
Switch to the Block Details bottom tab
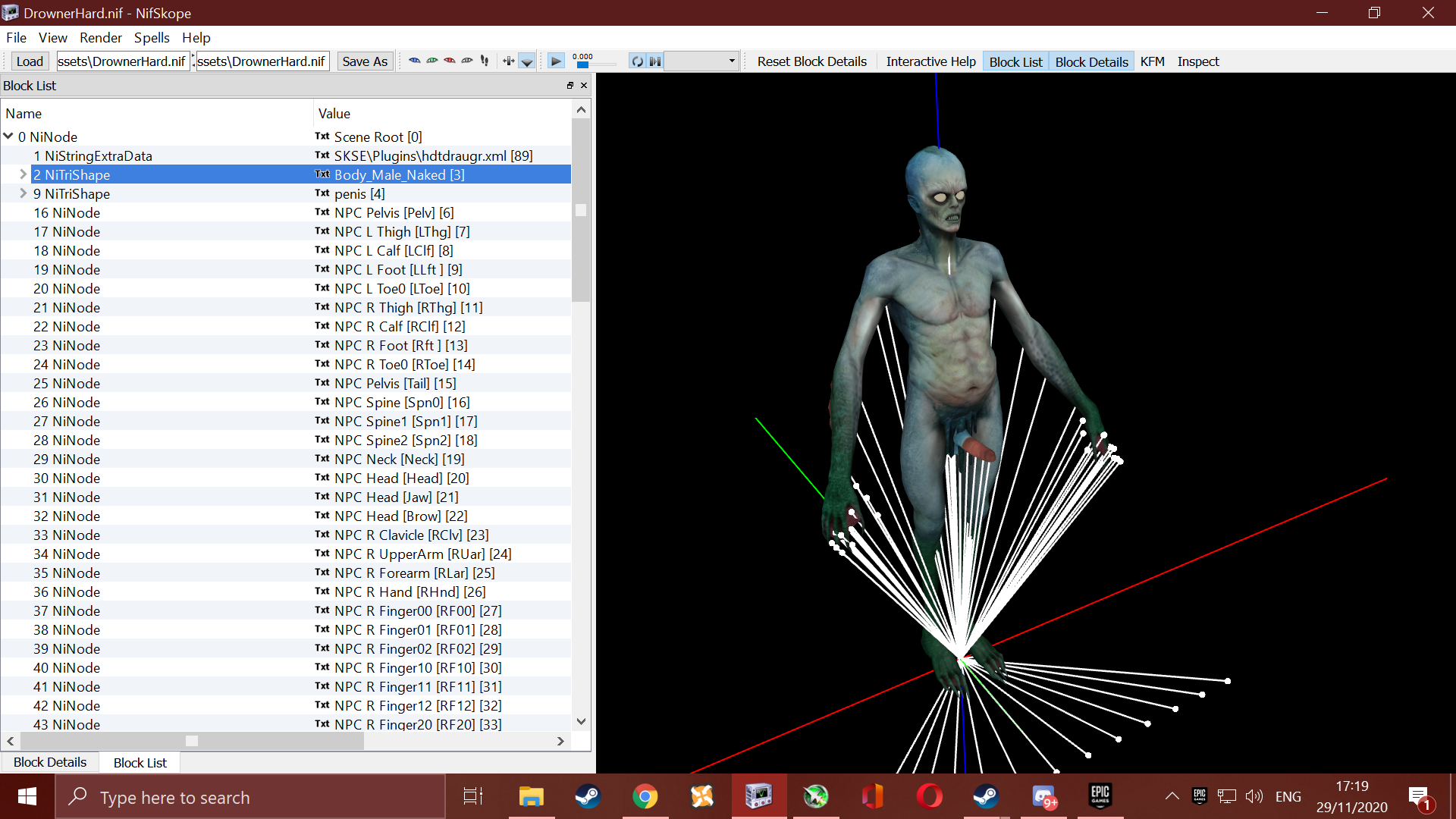[x=50, y=762]
